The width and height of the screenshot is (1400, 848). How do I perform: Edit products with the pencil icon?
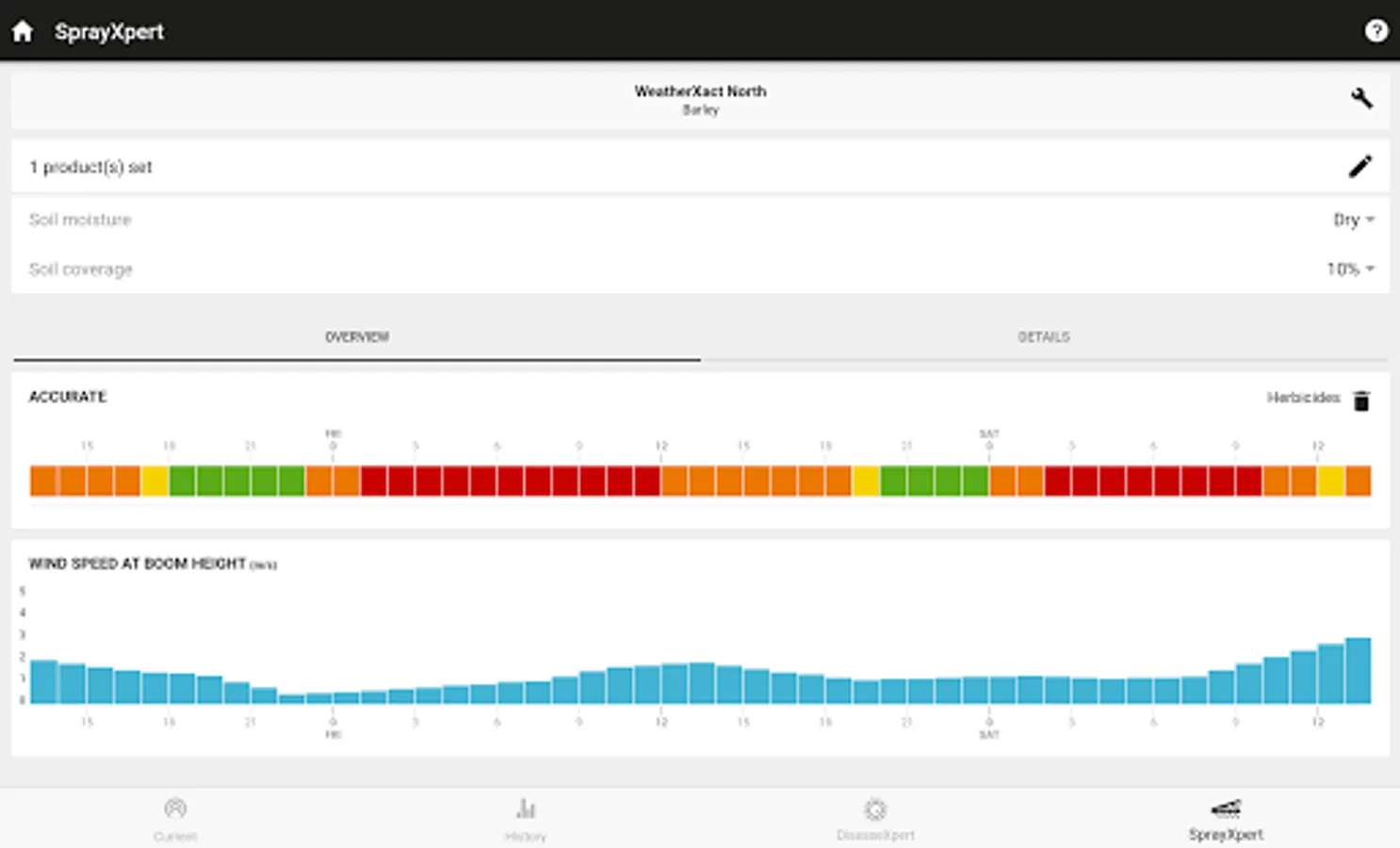click(1360, 167)
